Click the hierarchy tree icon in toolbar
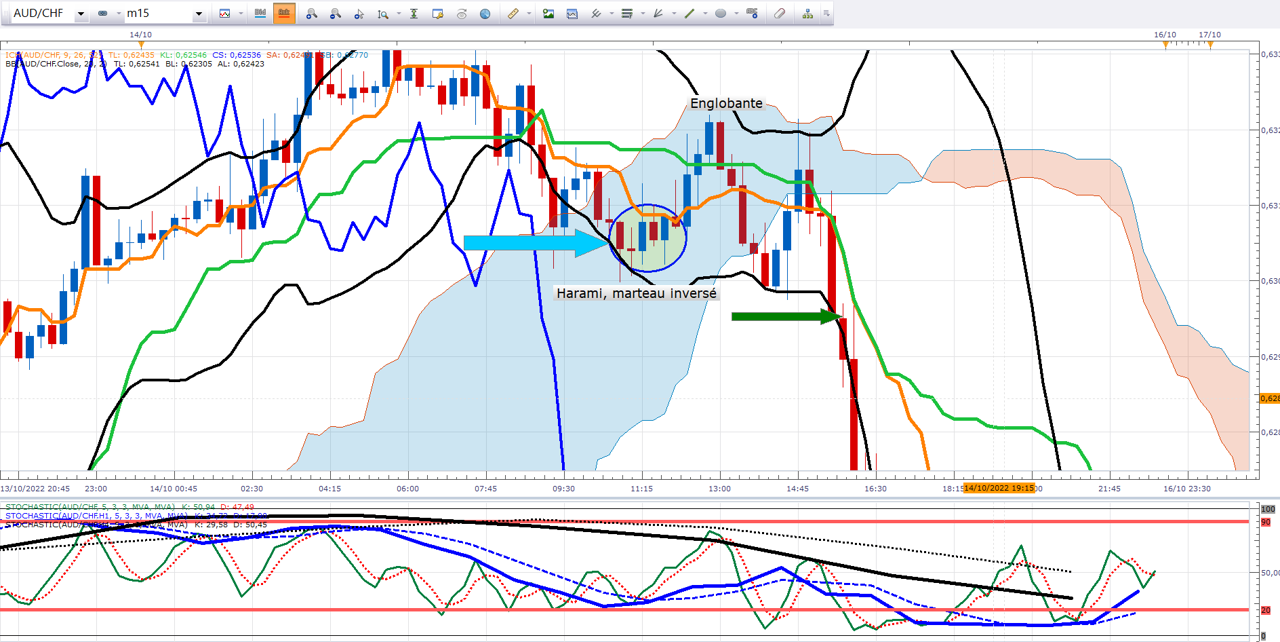Image resolution: width=1280 pixels, height=642 pixels. [x=808, y=14]
